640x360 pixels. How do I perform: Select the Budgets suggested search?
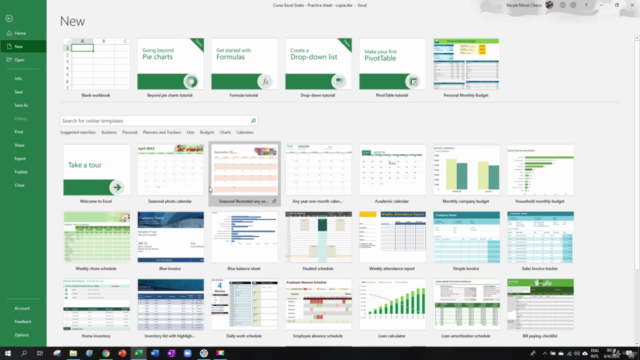pos(207,132)
